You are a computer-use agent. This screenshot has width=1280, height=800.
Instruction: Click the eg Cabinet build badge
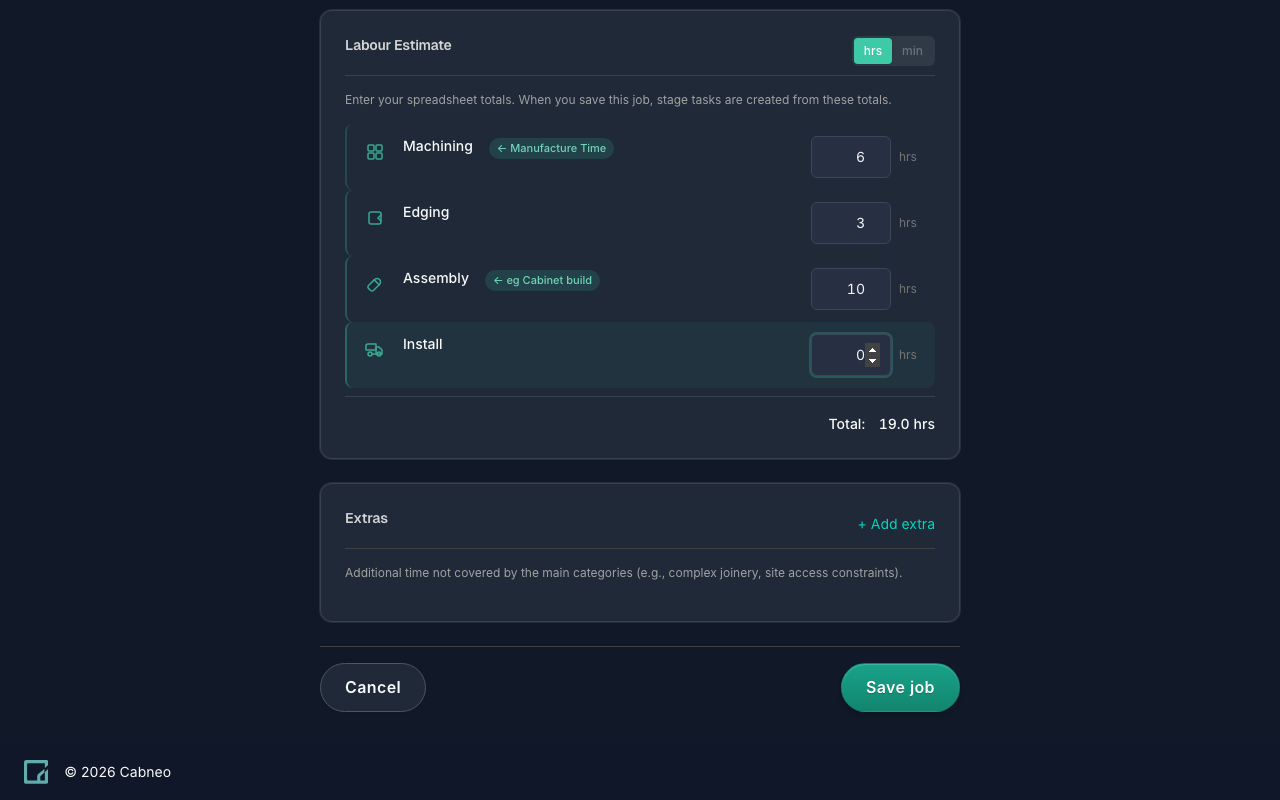click(x=542, y=280)
